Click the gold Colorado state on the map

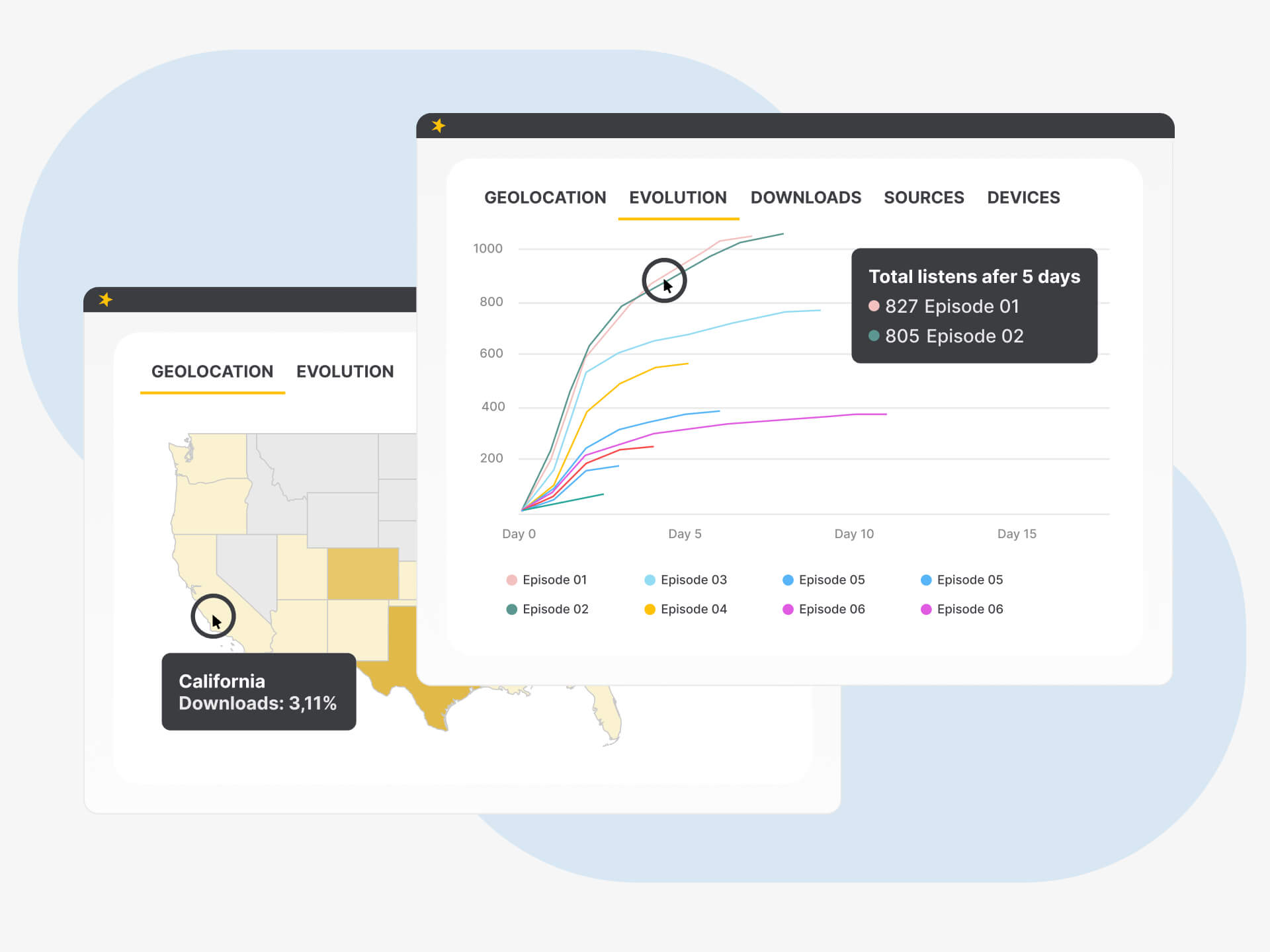coord(362,573)
